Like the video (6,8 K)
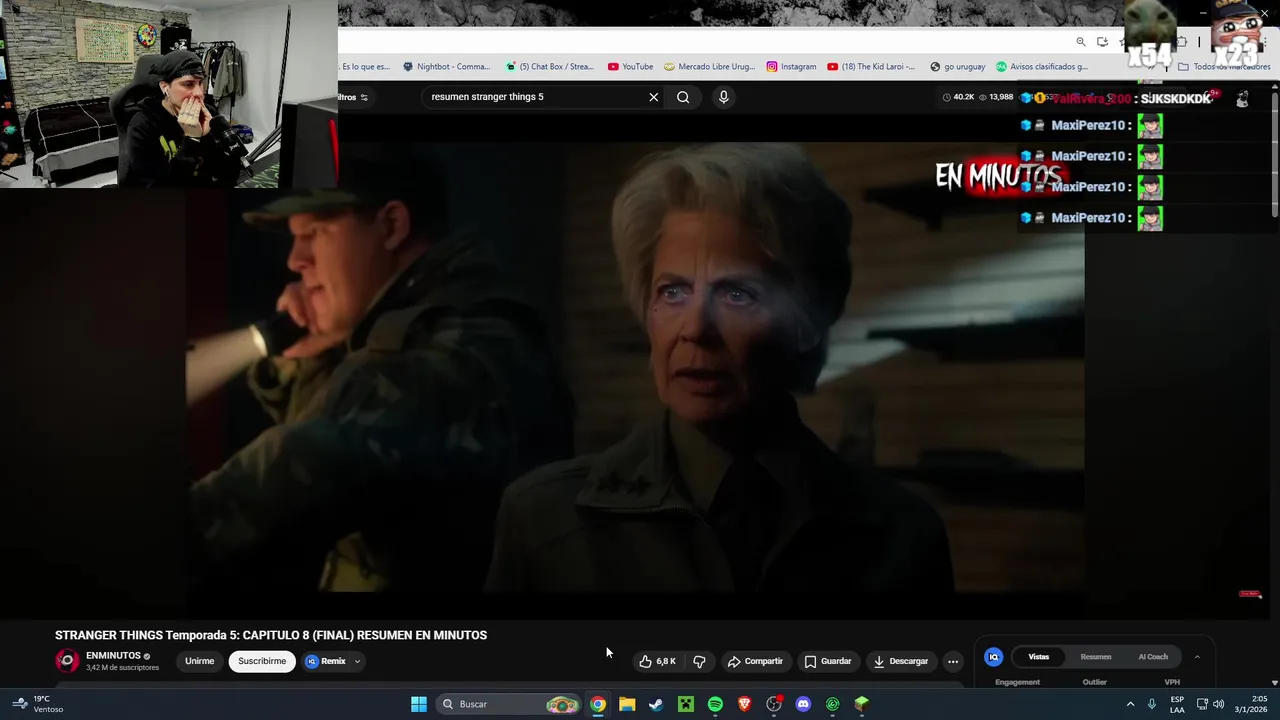This screenshot has height=720, width=1280. point(657,661)
